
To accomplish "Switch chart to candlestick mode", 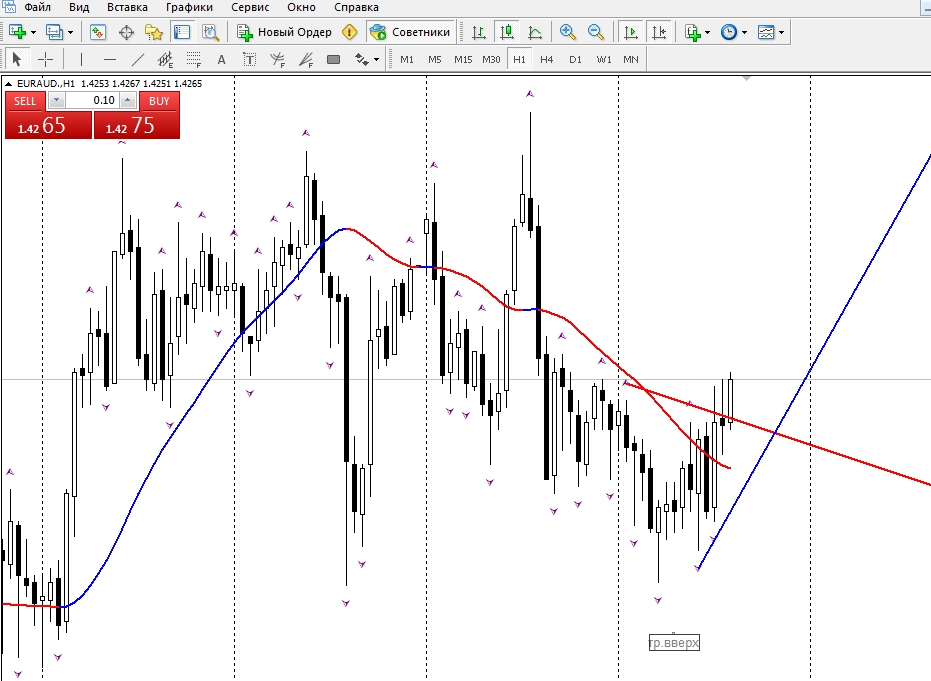I will click(506, 32).
